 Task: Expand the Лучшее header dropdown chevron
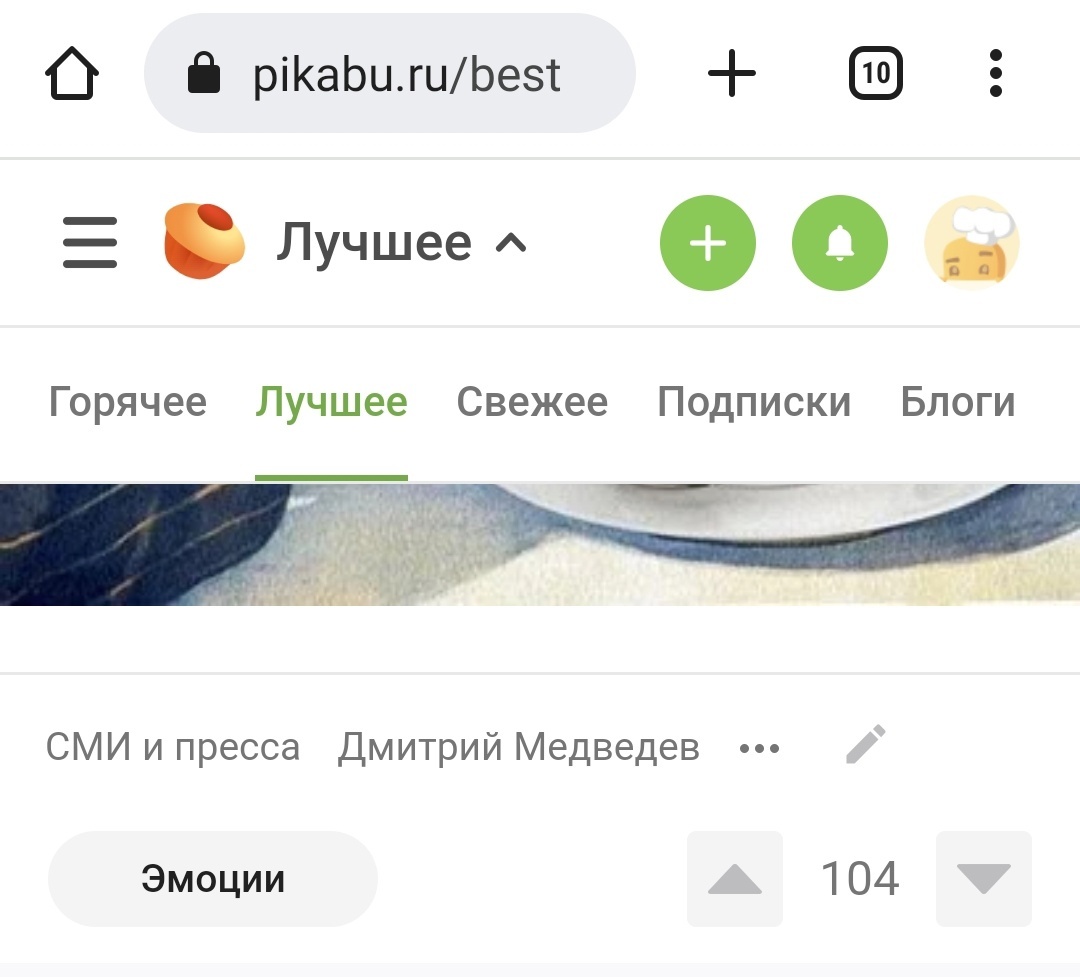511,243
